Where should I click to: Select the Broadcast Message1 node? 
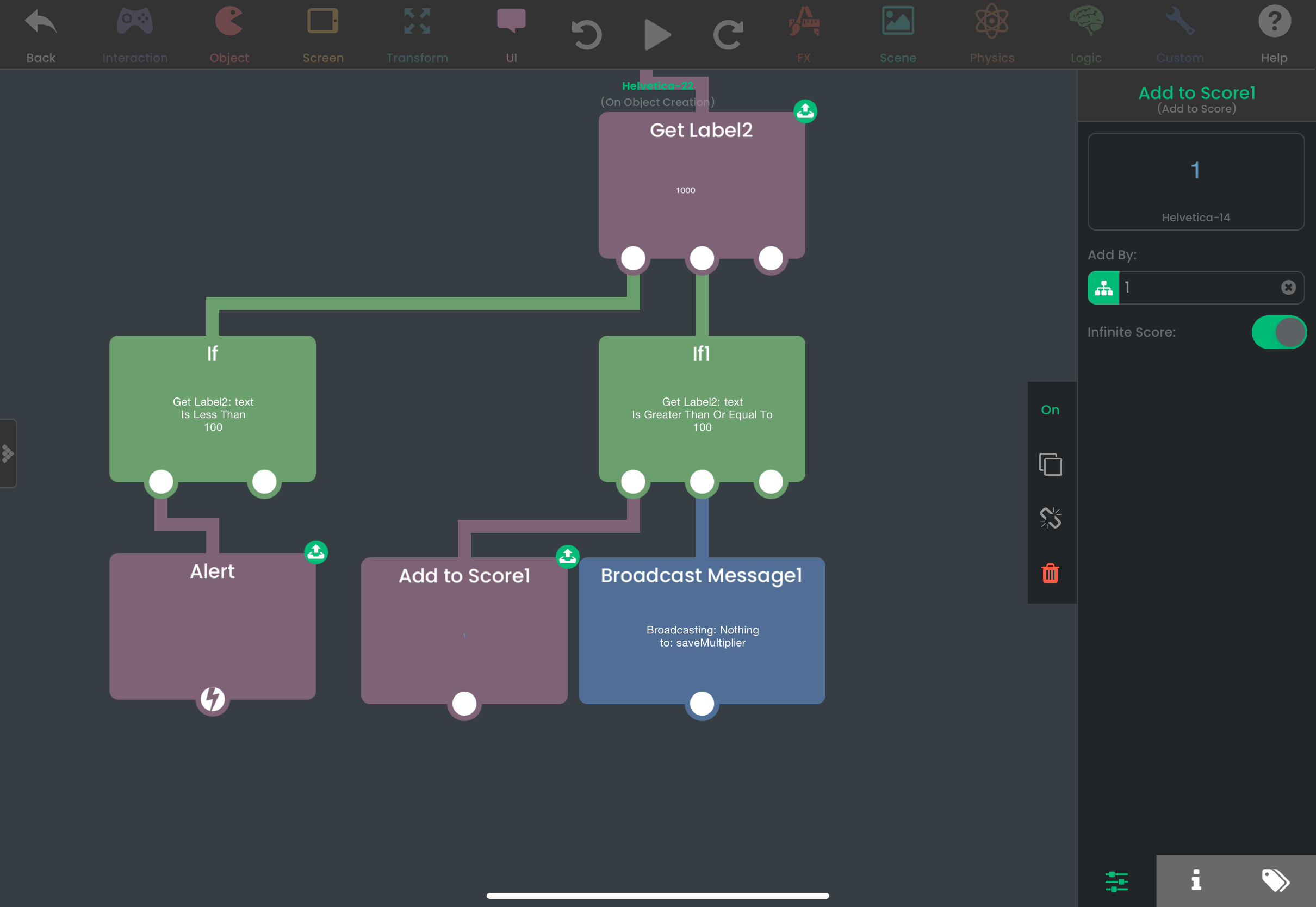702,631
